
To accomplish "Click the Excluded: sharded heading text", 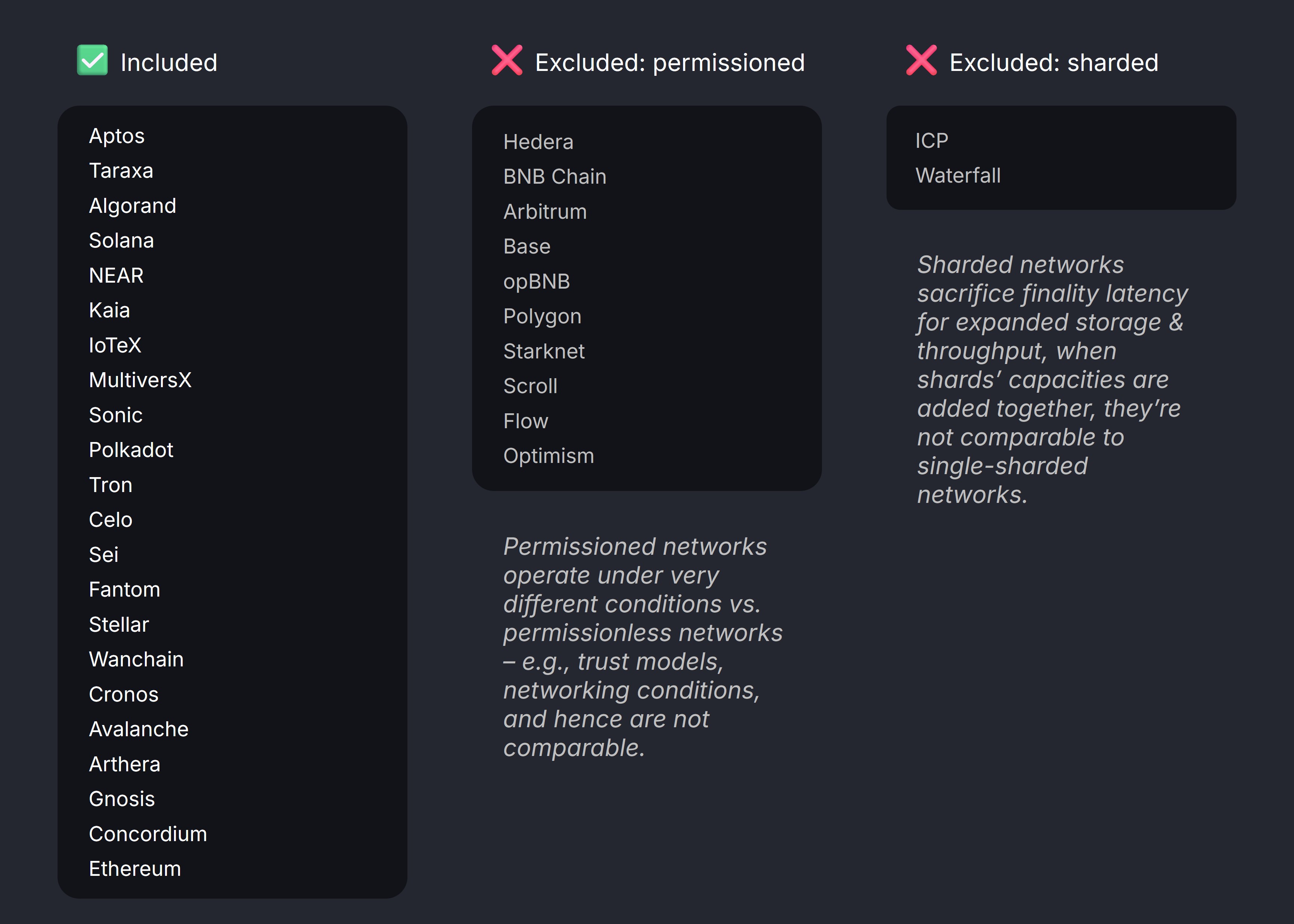I will coord(1053,63).
